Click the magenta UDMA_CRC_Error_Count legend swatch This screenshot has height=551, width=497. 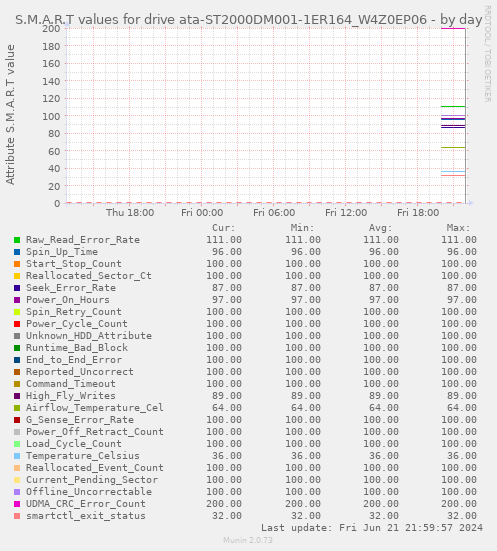(x=17, y=504)
